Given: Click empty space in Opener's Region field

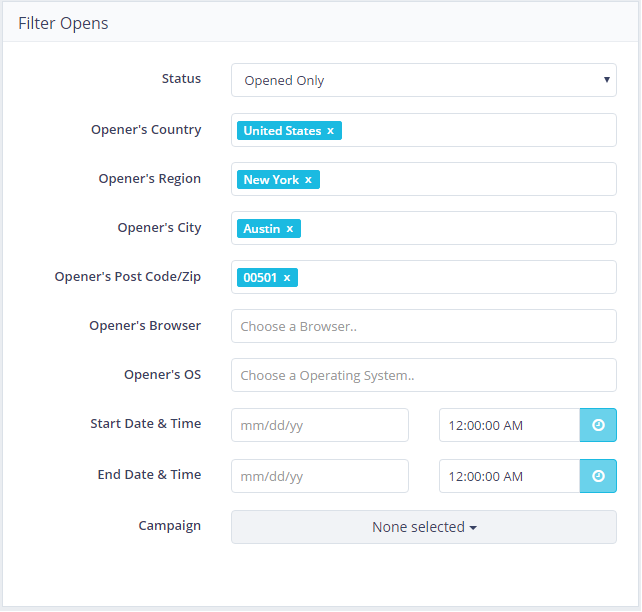Looking at the screenshot, I should (x=470, y=179).
